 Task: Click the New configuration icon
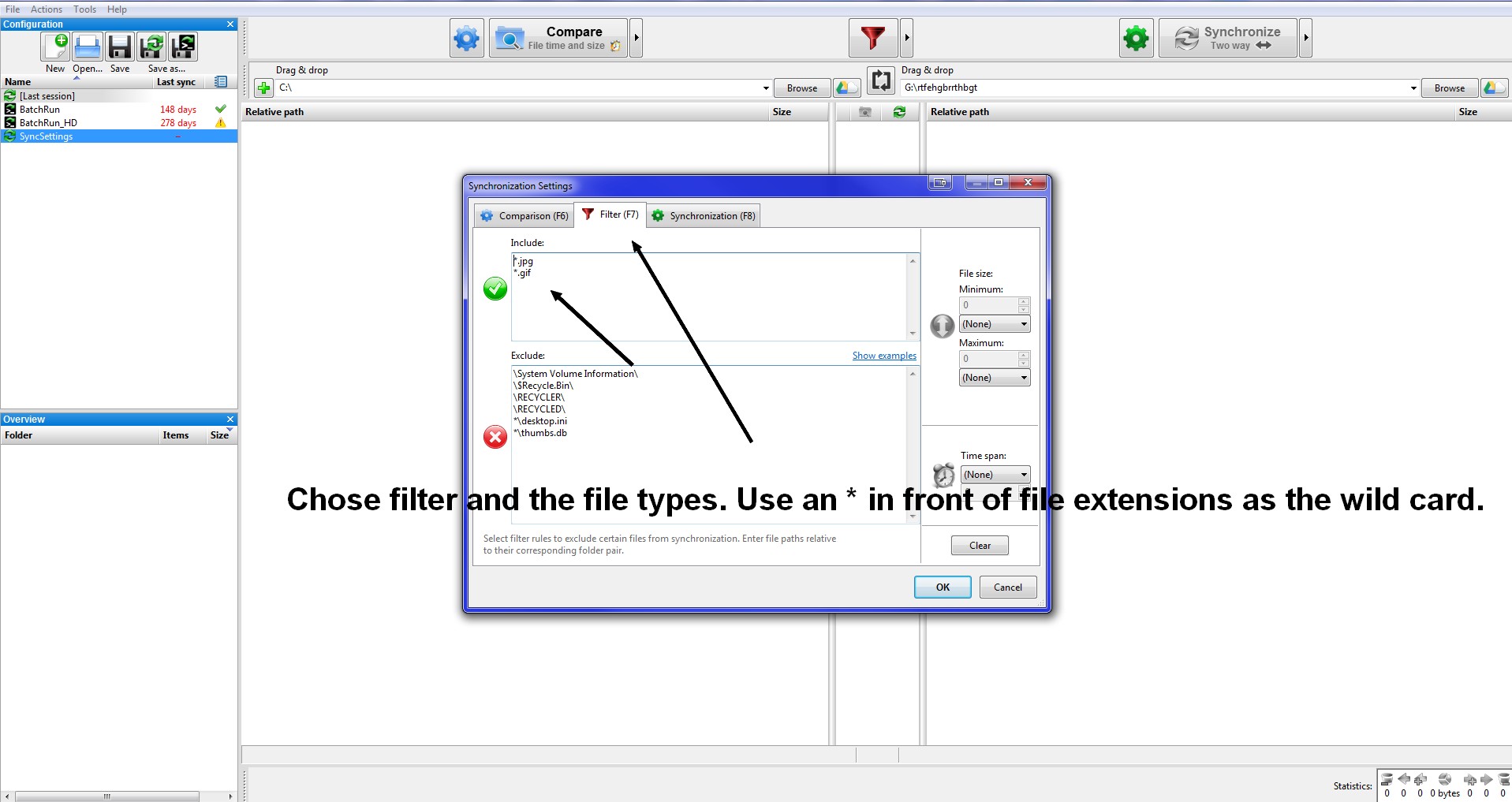[x=55, y=47]
